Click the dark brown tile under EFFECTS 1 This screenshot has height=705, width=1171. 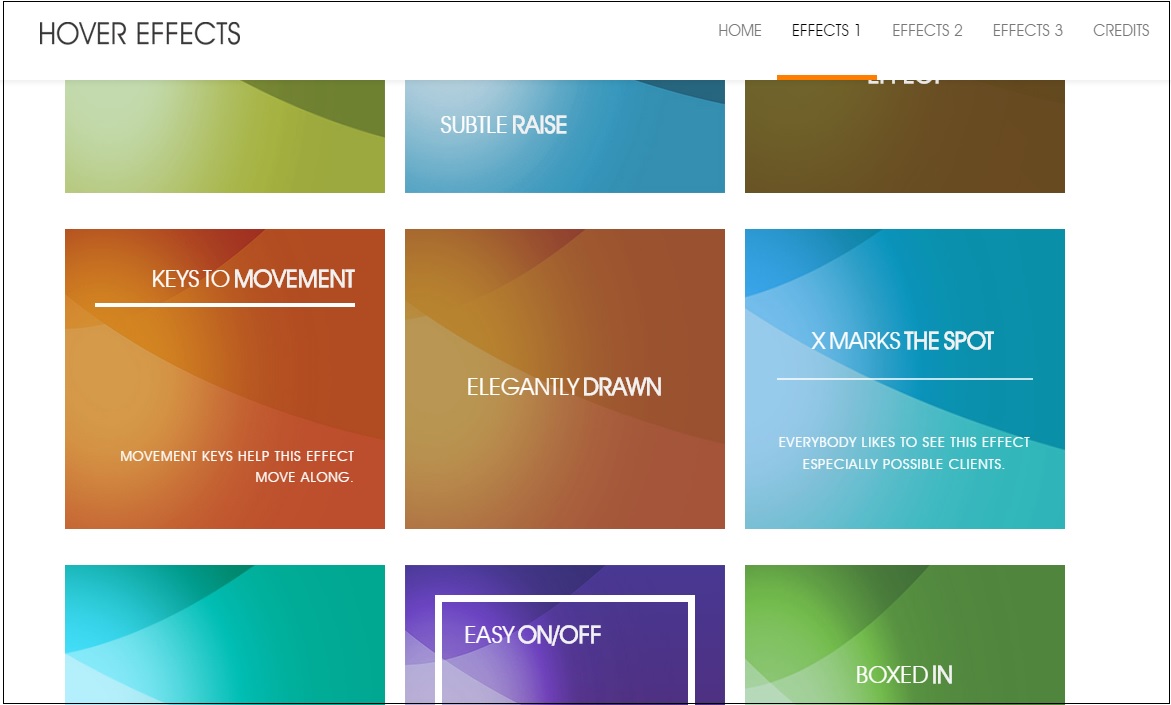click(x=904, y=136)
